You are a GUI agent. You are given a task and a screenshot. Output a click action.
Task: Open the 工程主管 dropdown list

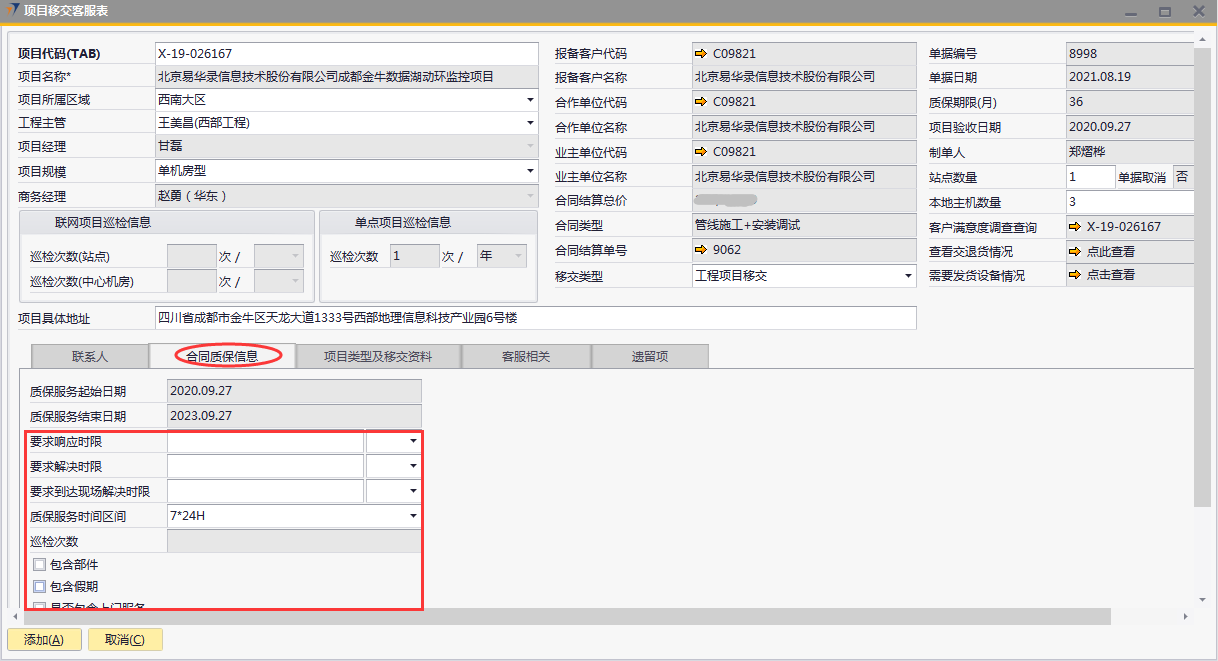(x=530, y=123)
